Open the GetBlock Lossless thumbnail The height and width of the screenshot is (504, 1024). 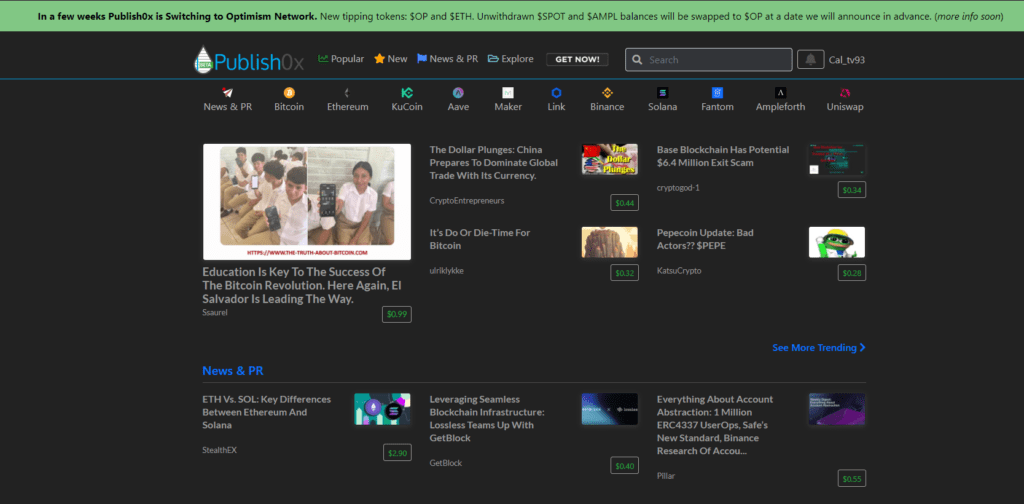610,409
